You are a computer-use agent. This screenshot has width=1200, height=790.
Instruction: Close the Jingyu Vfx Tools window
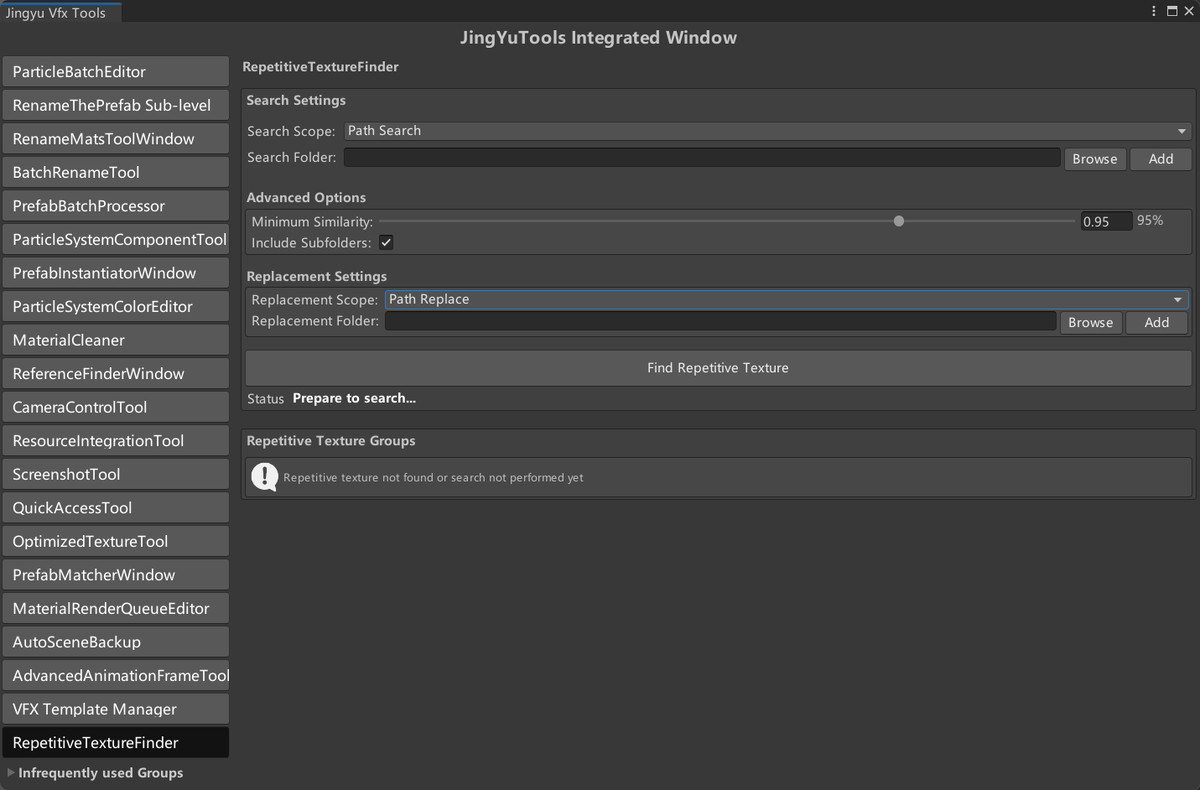(x=1188, y=11)
